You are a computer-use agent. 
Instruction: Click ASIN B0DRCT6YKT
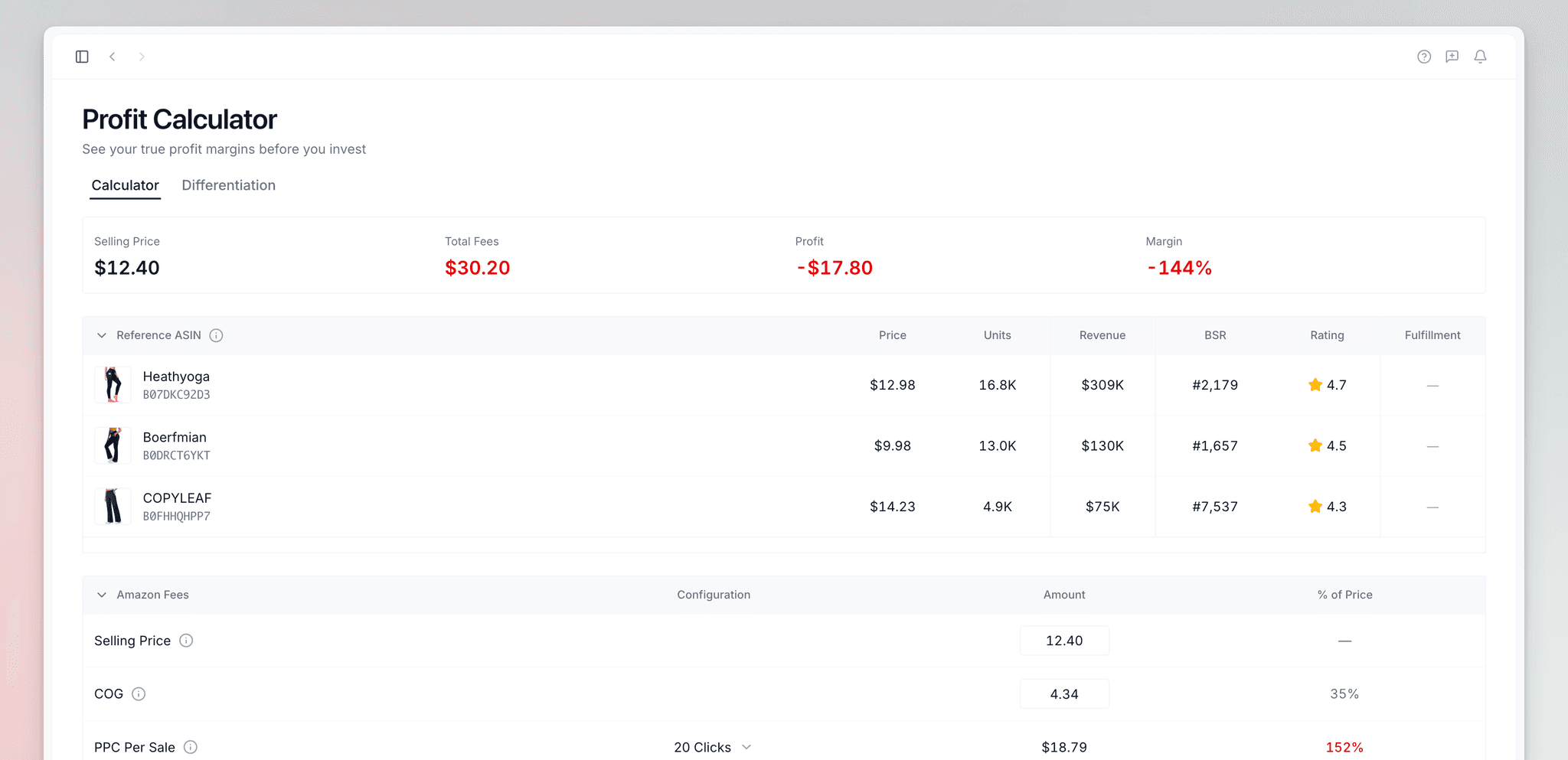coord(176,455)
